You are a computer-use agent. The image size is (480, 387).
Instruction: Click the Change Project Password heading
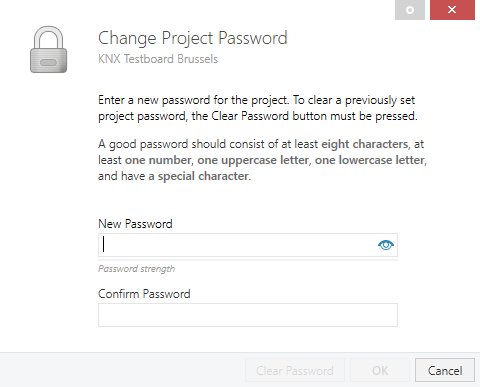(193, 38)
